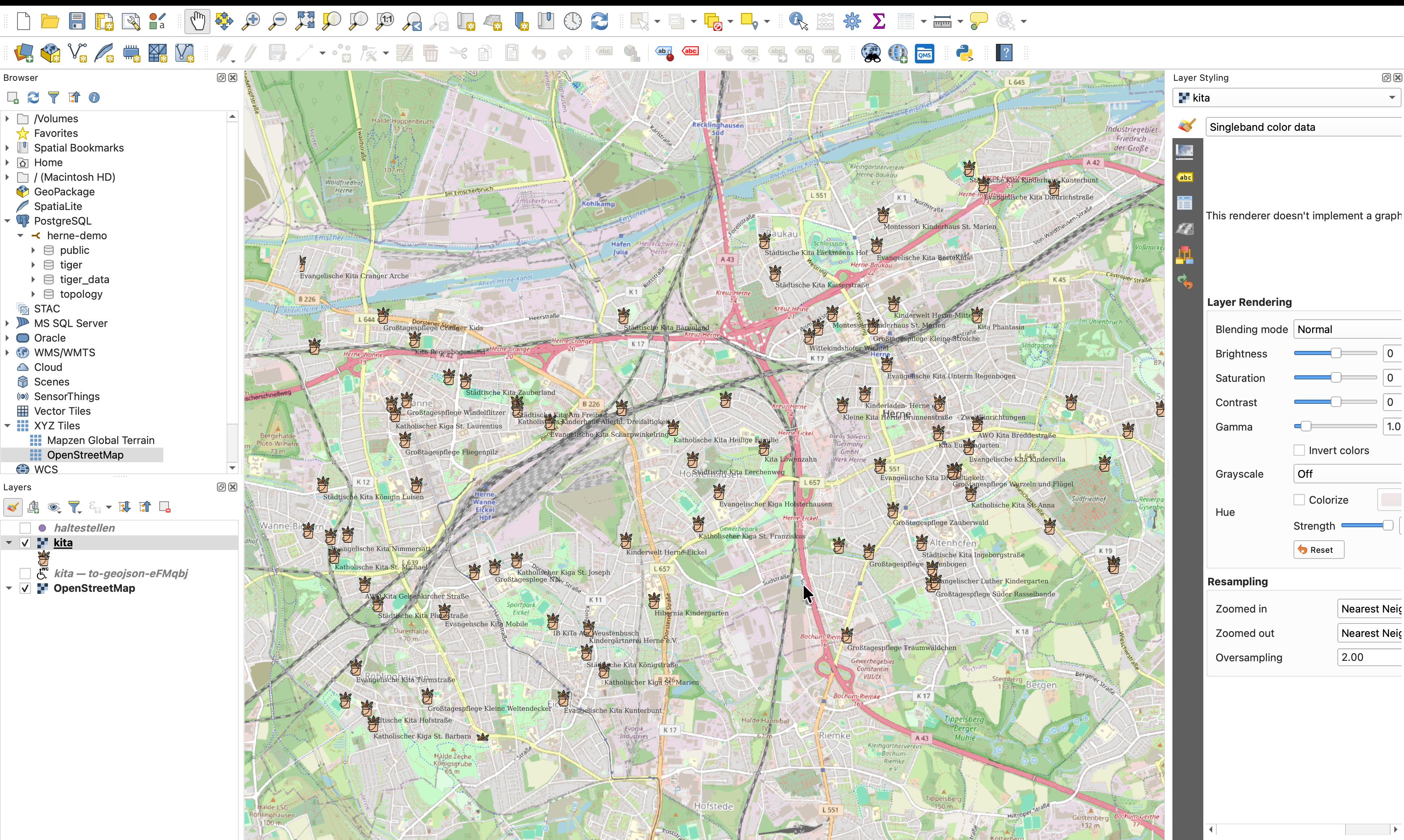
Task: Click the Zoom Last icon
Action: click(x=412, y=22)
